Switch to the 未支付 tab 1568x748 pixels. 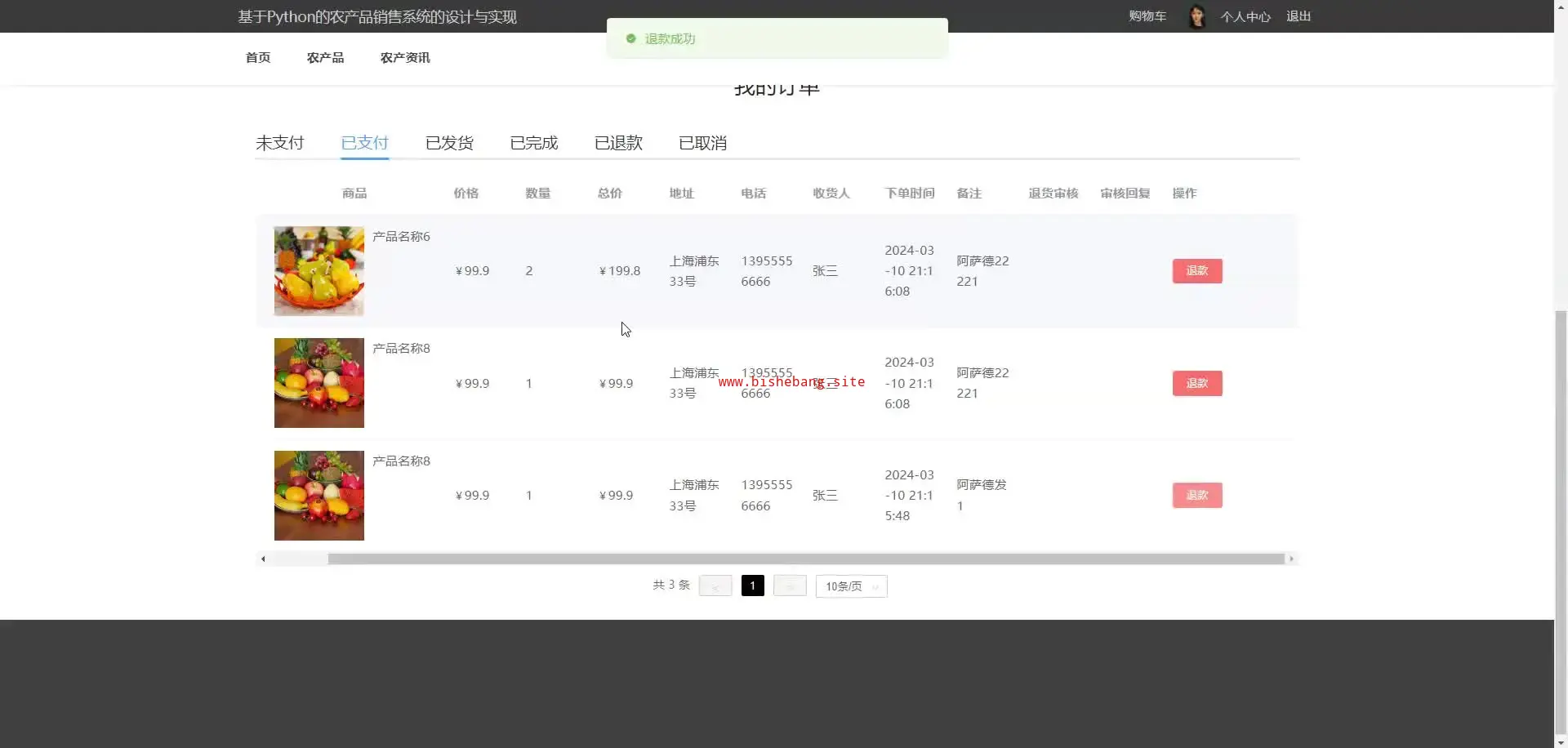click(279, 143)
